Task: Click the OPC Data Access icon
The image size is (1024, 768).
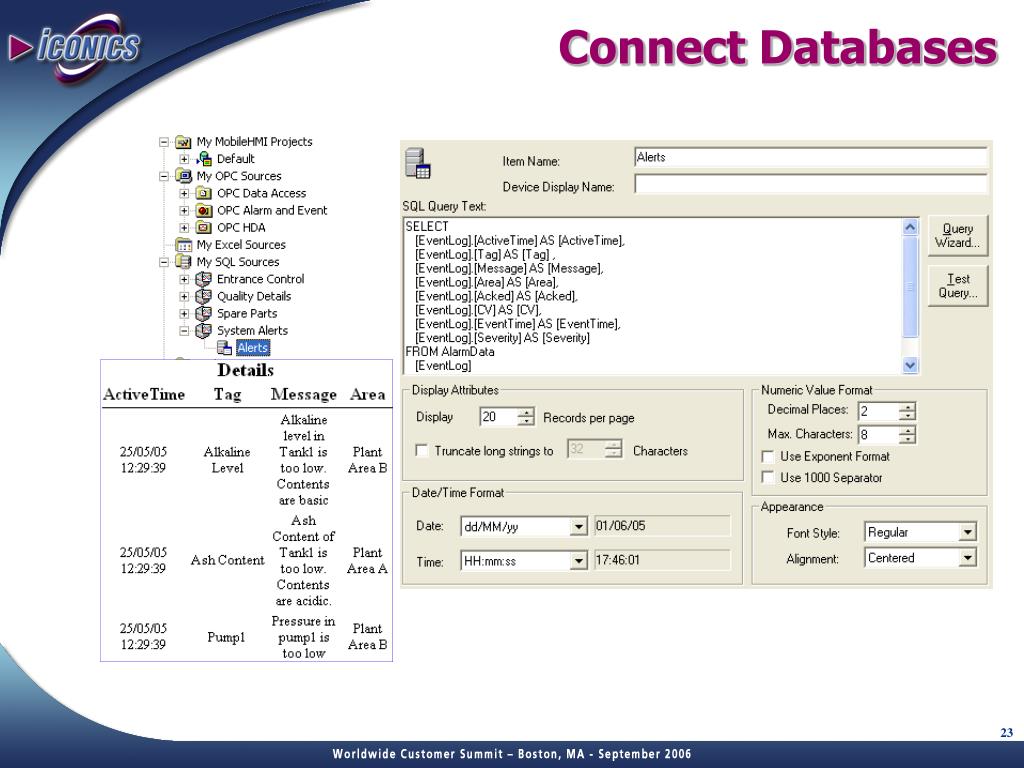Action: click(x=204, y=193)
